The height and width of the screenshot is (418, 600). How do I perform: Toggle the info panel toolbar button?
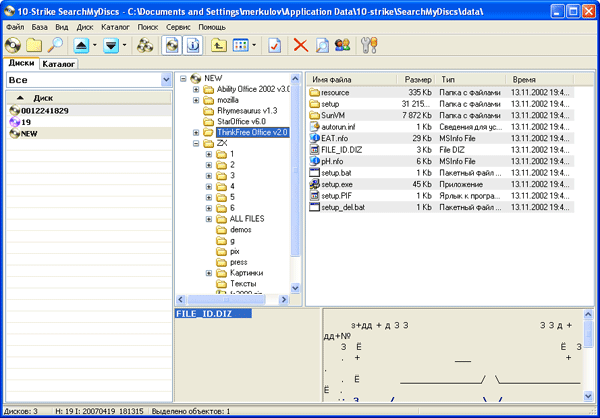(193, 45)
